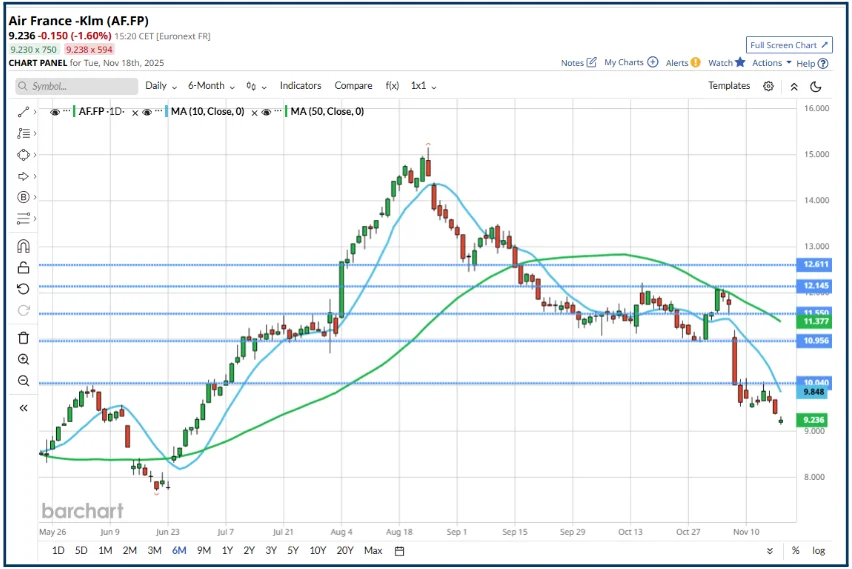Image resolution: width=852 pixels, height=569 pixels.
Task: Toggle the magnet snap tool
Action: tap(23, 246)
